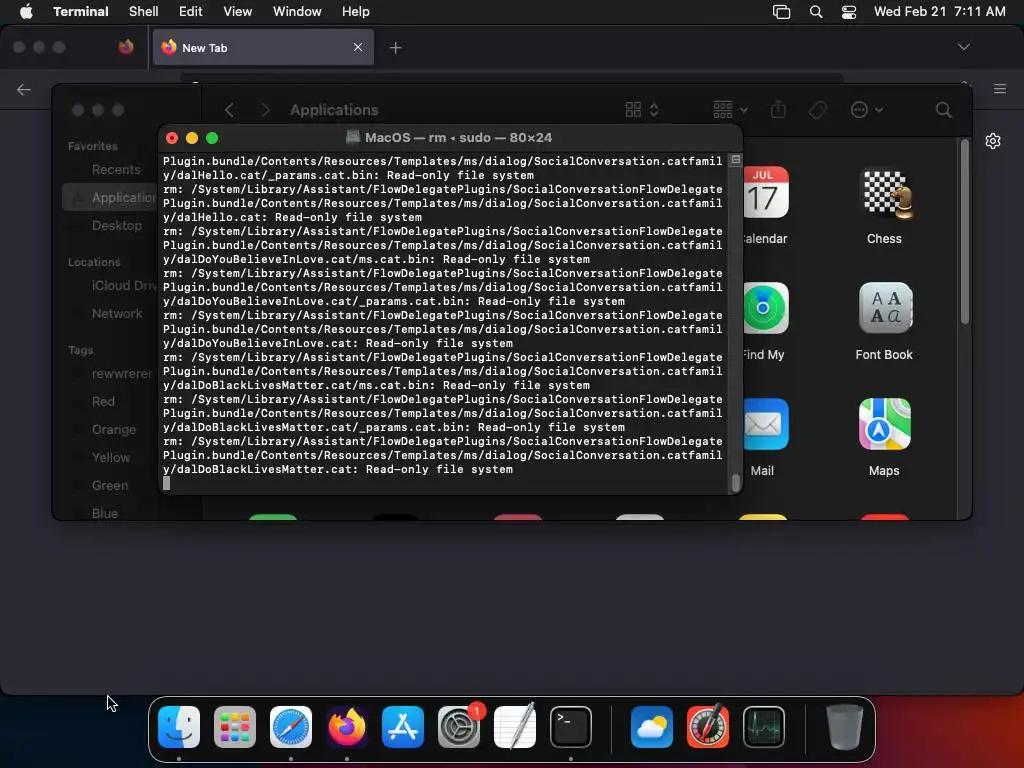Open Finder action ellipsis dropdown
The image size is (1024, 768).
coord(867,110)
